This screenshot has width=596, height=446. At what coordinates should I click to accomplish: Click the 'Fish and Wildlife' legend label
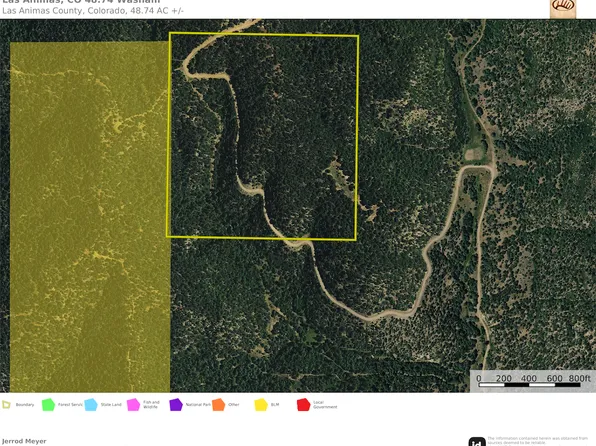(151, 405)
